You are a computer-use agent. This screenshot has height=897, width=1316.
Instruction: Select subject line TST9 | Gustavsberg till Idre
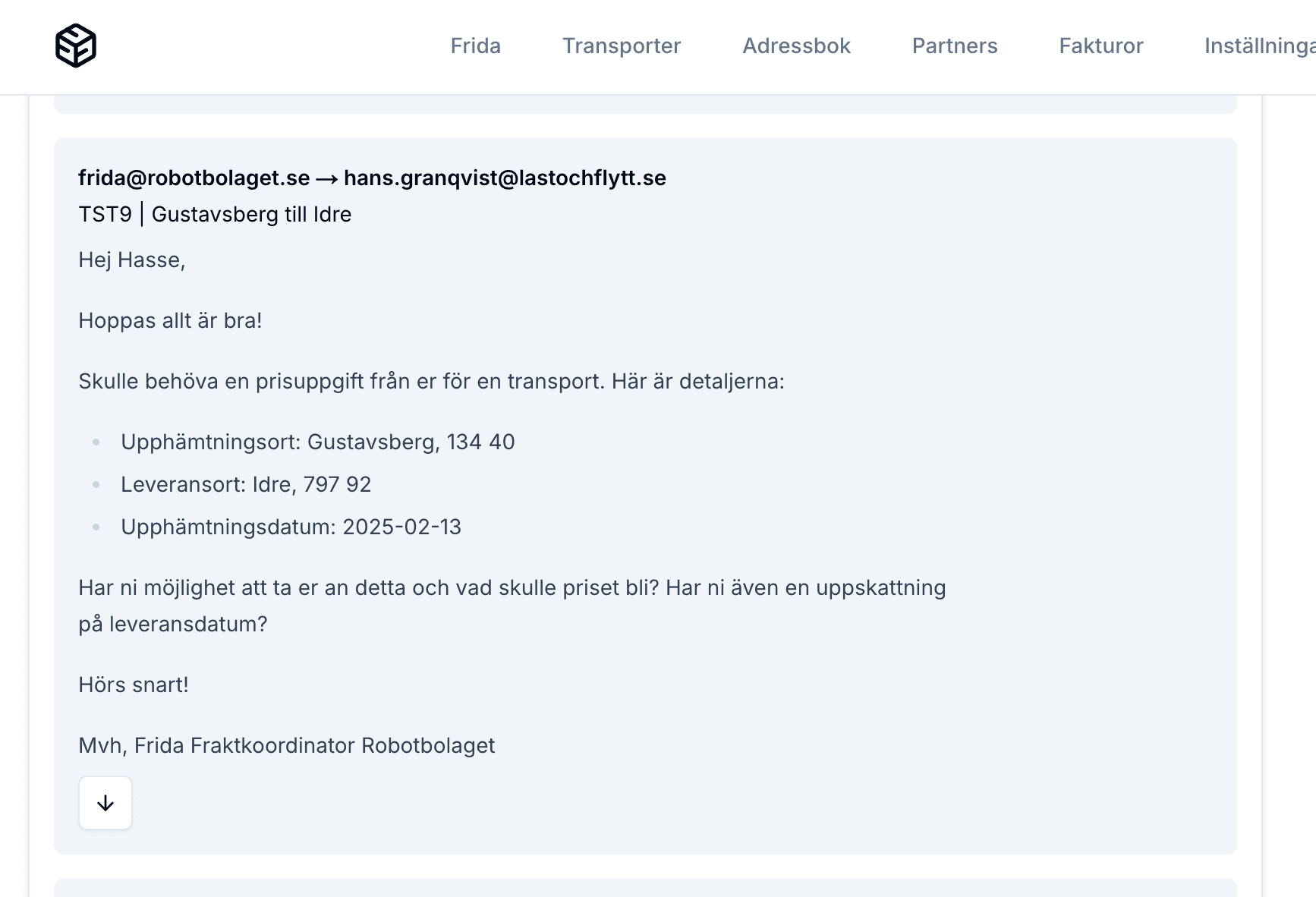(x=215, y=214)
